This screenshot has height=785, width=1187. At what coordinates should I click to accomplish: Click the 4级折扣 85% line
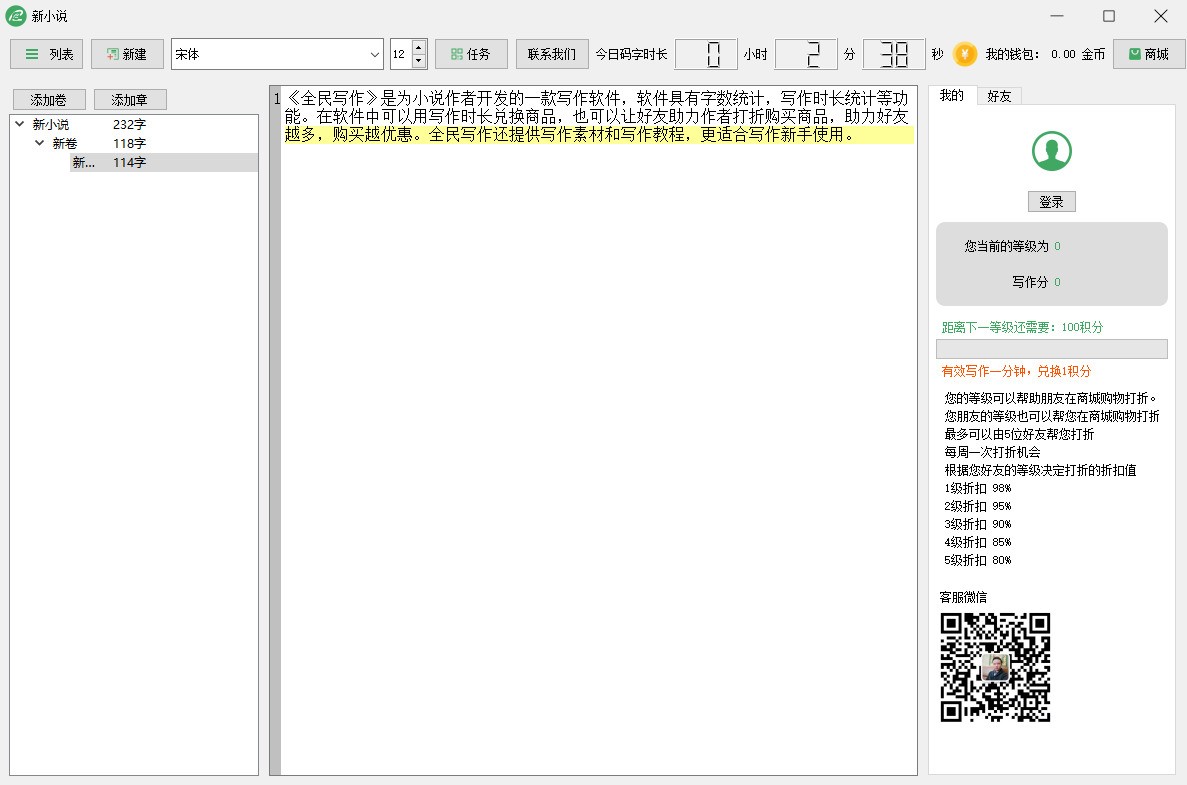pyautogui.click(x=977, y=542)
